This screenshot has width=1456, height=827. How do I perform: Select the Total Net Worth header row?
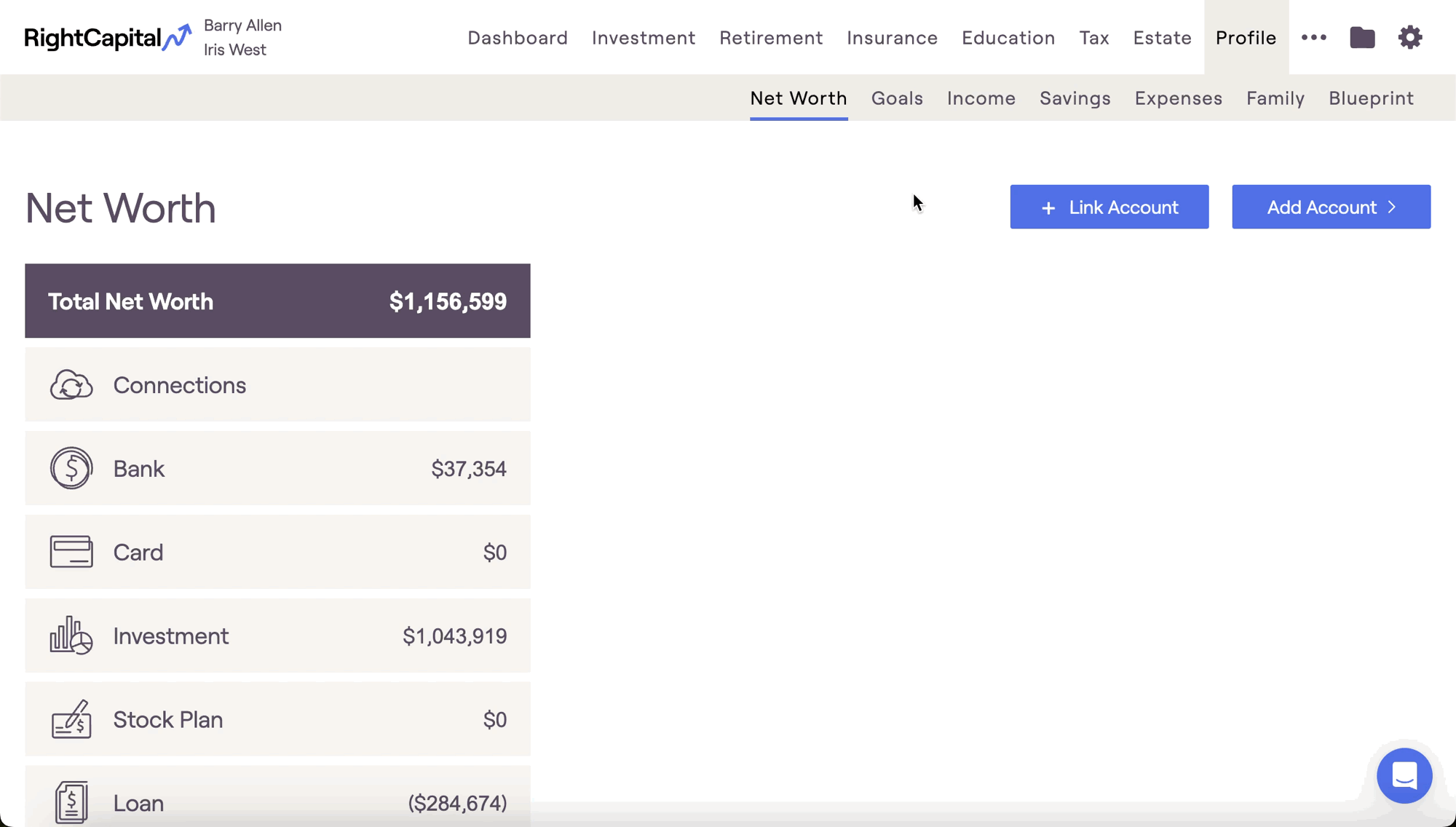[x=277, y=301]
